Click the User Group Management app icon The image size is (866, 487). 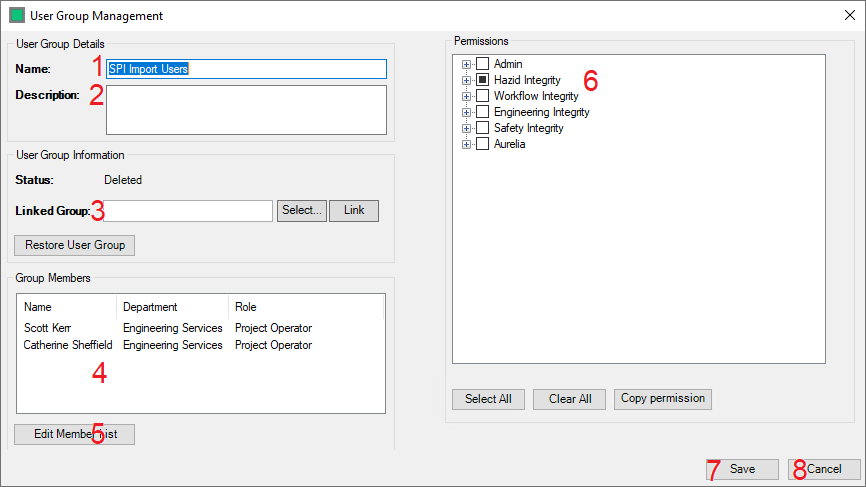(x=17, y=16)
